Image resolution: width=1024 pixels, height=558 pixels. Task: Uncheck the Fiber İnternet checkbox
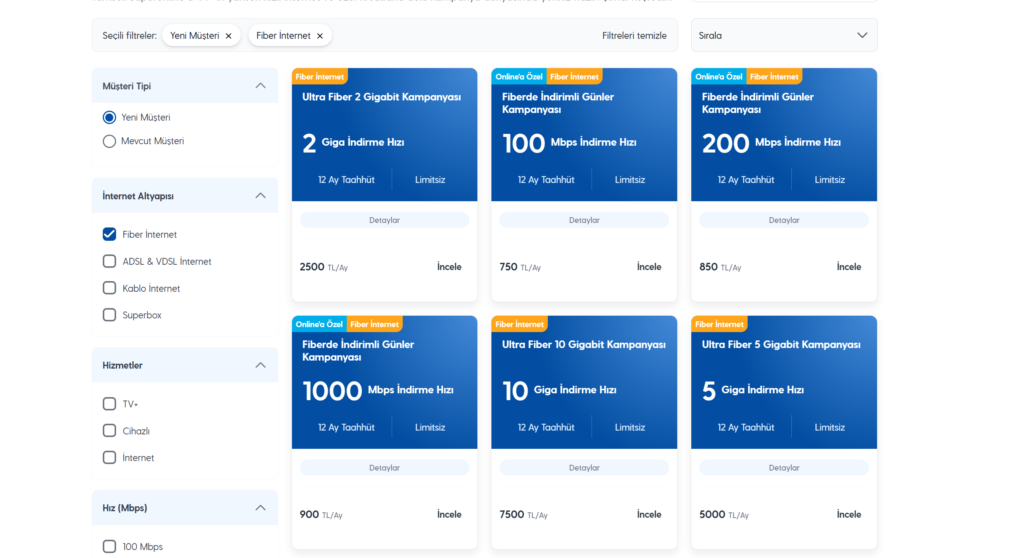pyautogui.click(x=110, y=234)
